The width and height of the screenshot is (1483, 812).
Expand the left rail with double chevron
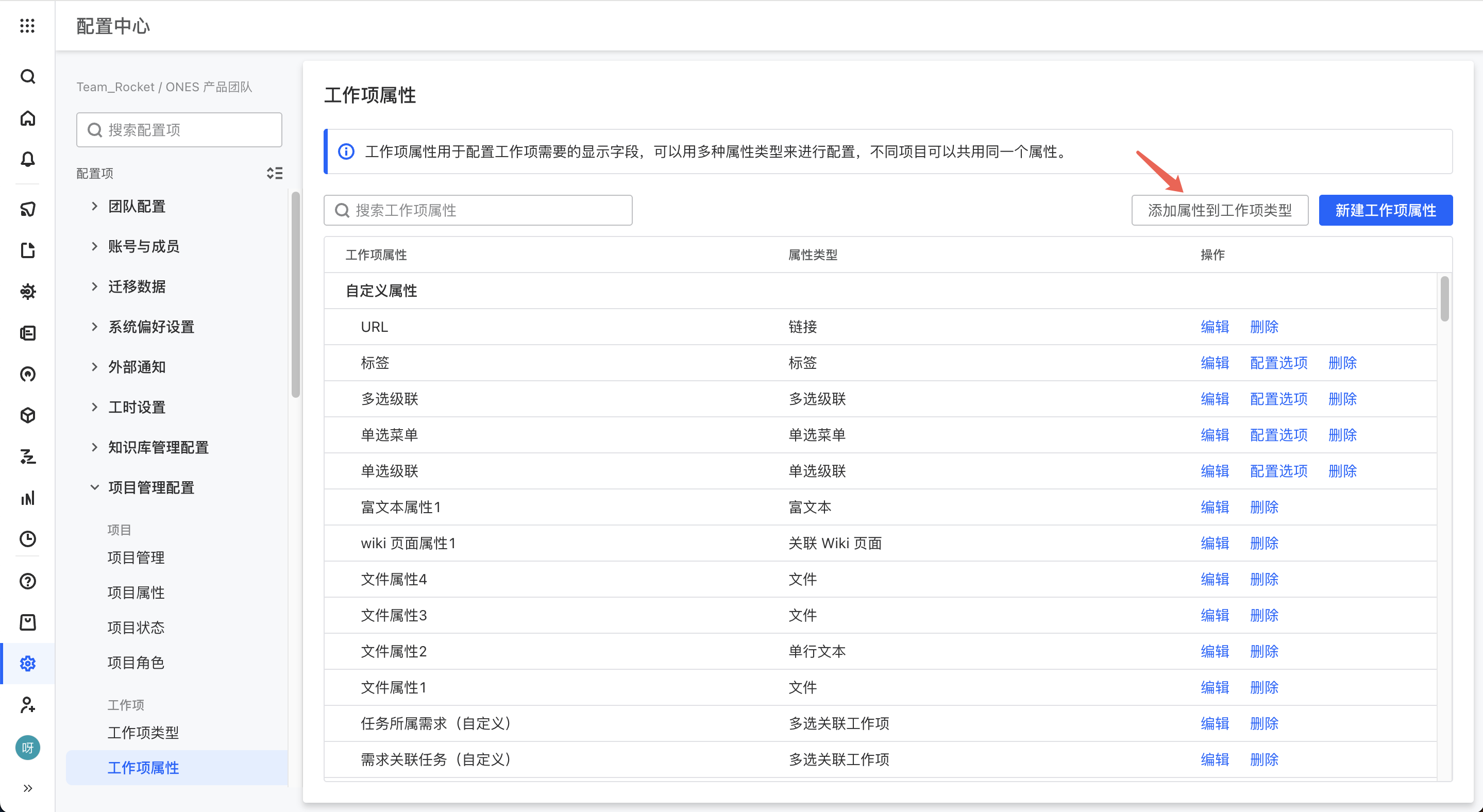(x=28, y=788)
